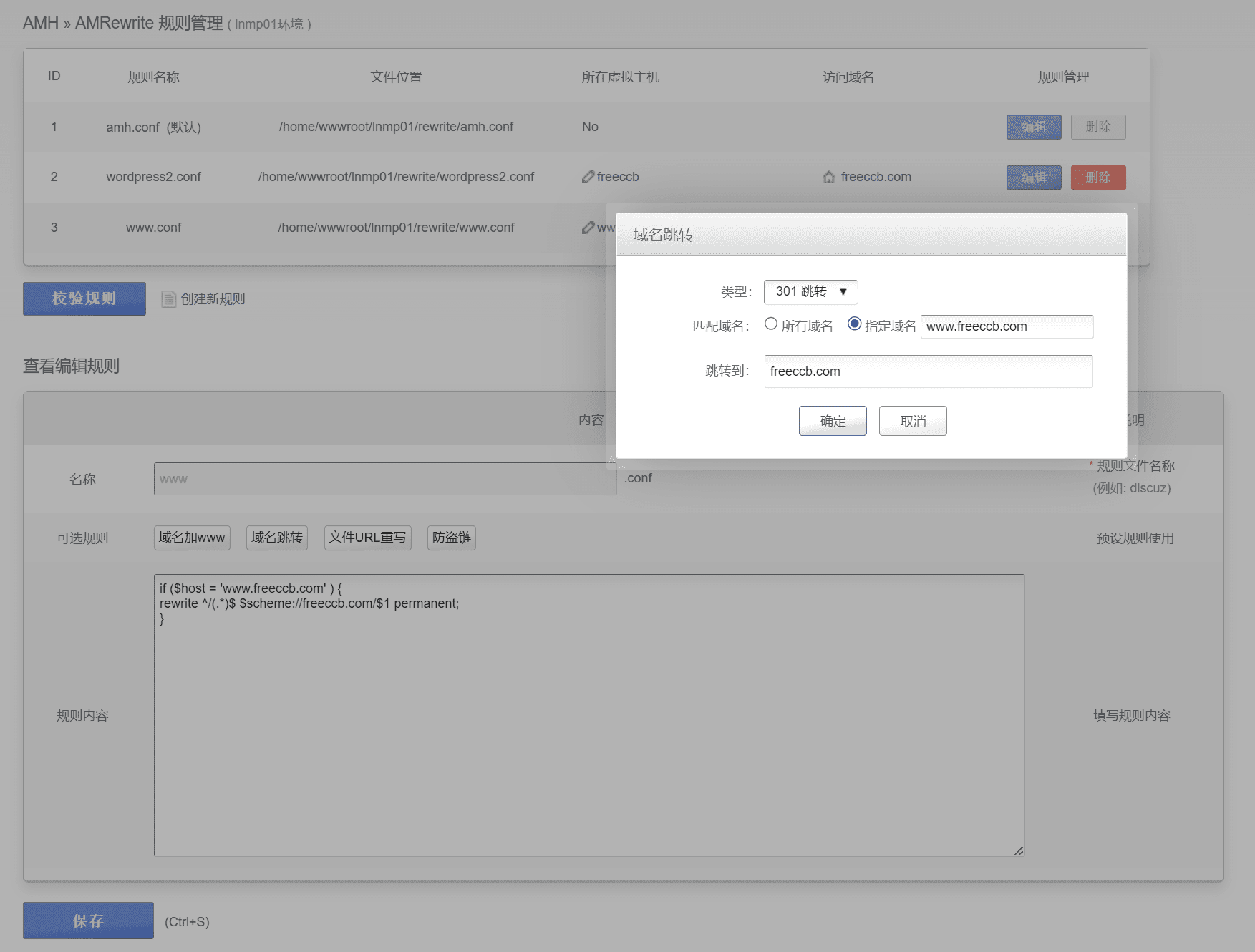
Task: Edit the wordpress2.conf rule
Action: point(1033,178)
